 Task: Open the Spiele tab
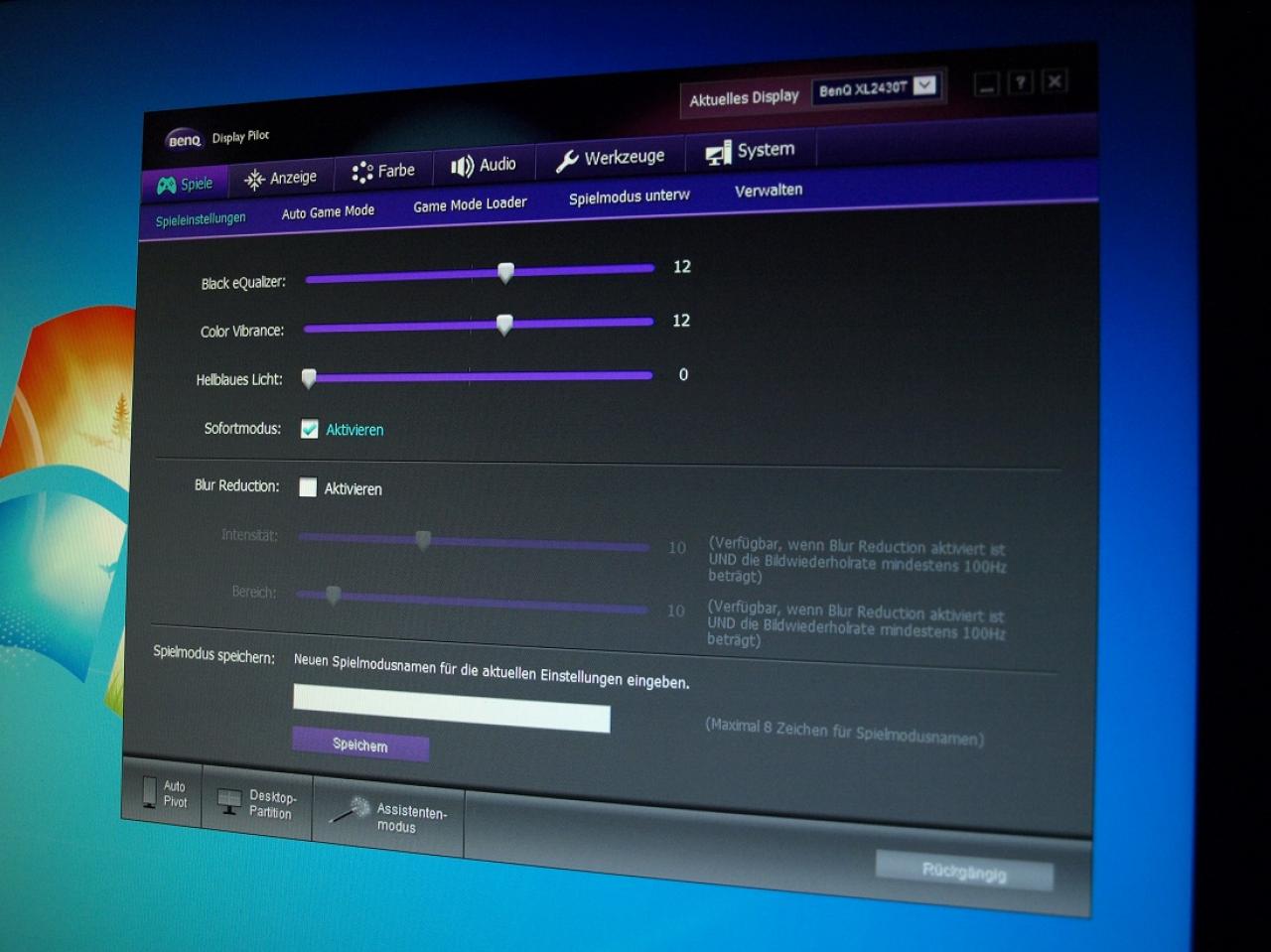[x=186, y=184]
